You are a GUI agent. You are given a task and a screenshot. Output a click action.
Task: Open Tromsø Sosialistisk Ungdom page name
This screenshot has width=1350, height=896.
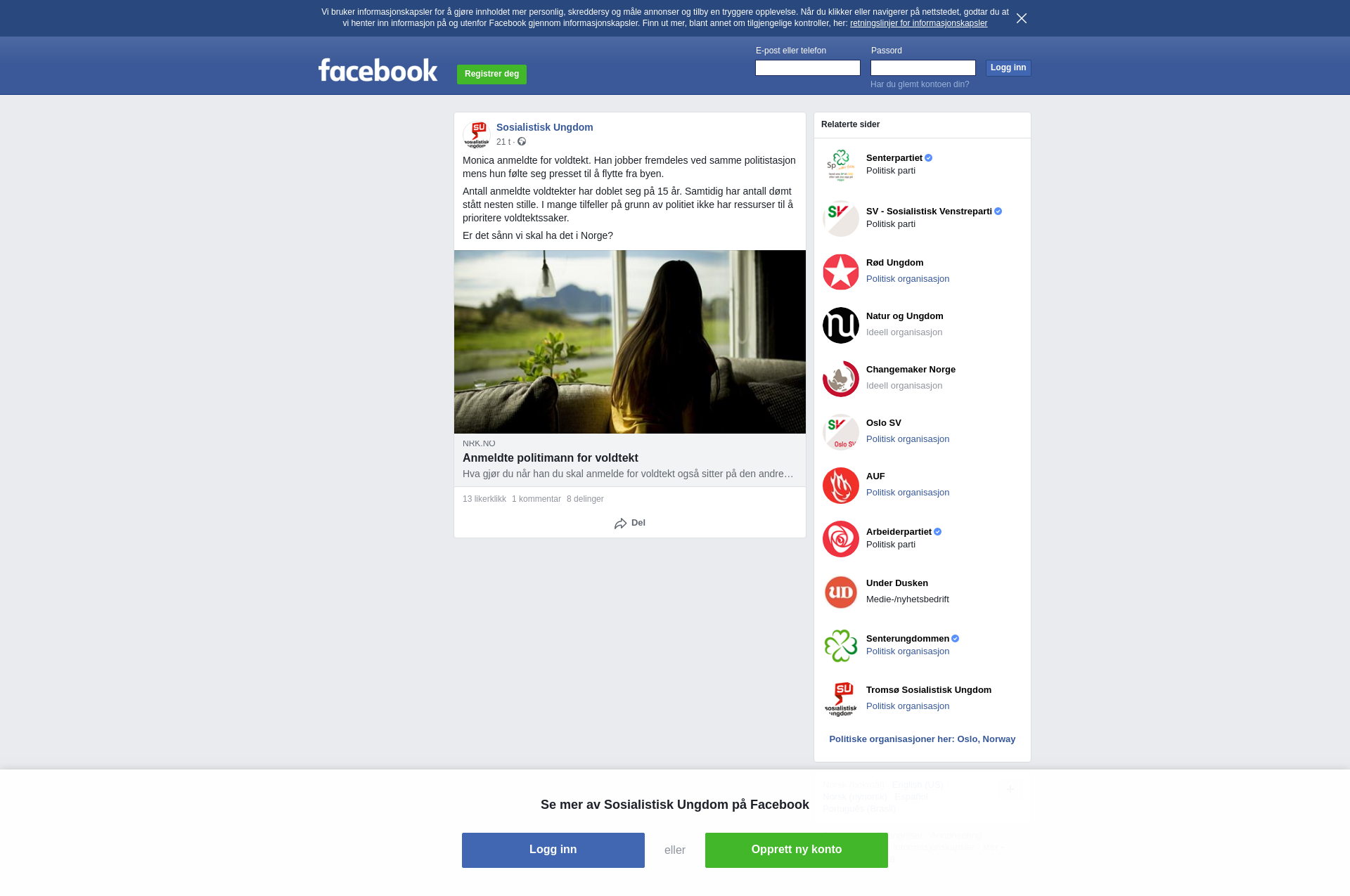(929, 690)
